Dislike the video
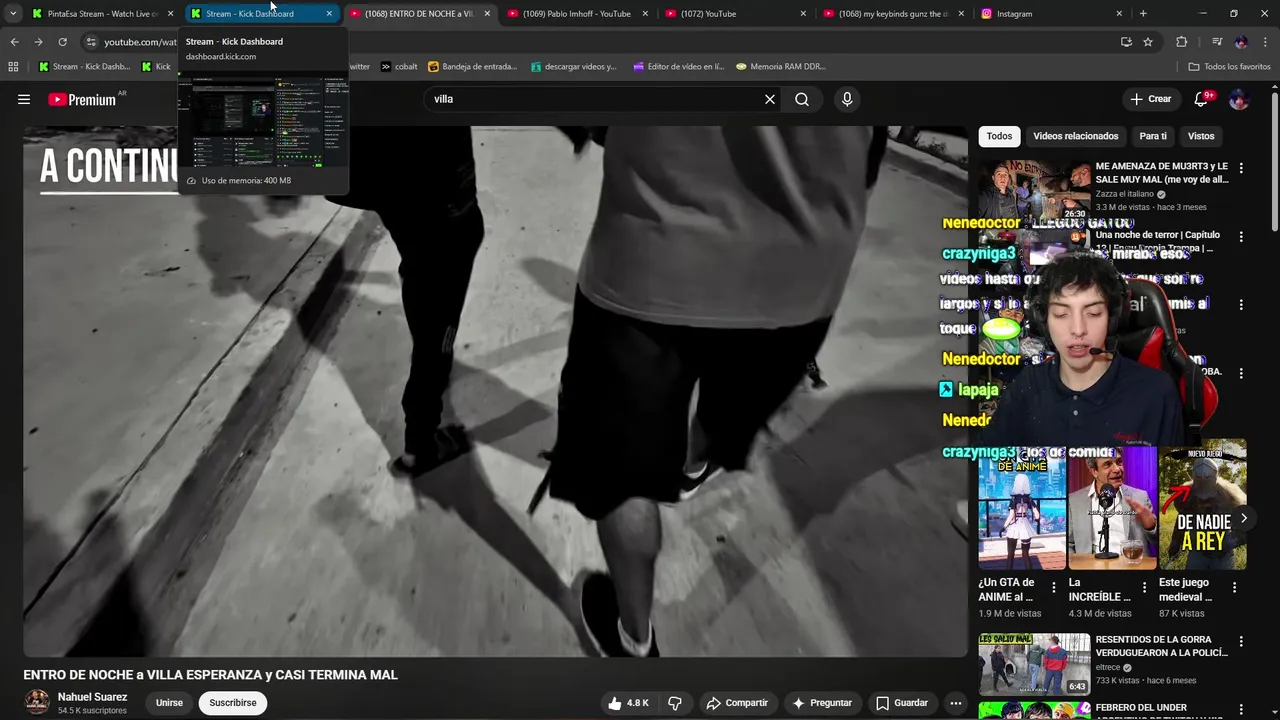Screen dimensions: 1280x720 point(675,703)
